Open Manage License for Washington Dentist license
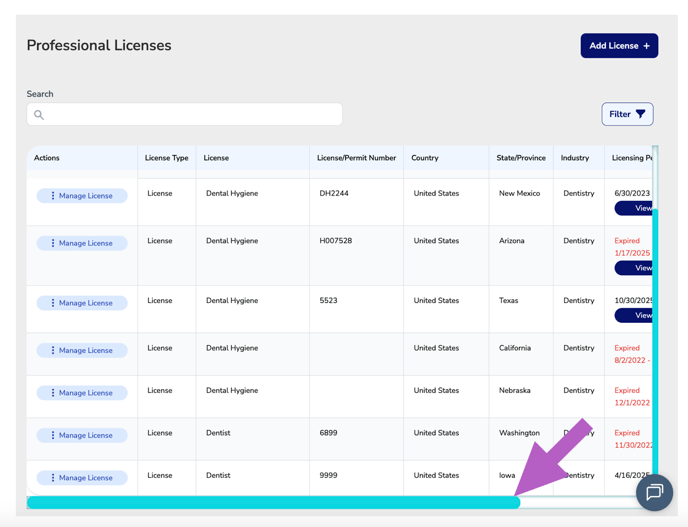The height and width of the screenshot is (527, 688). click(x=82, y=435)
